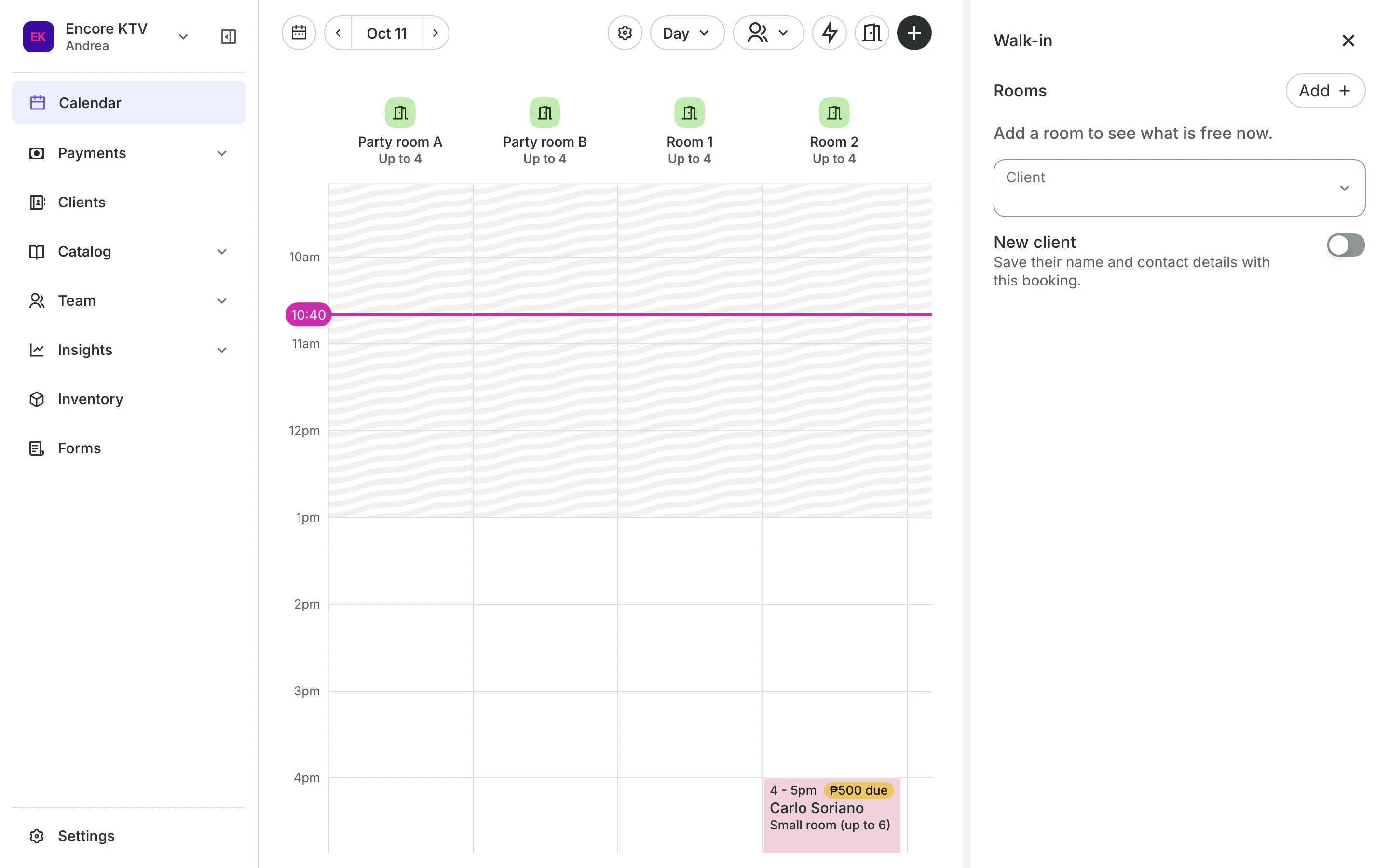The height and width of the screenshot is (868, 1389).
Task: Expand the Catalog section chevron
Action: [222, 251]
